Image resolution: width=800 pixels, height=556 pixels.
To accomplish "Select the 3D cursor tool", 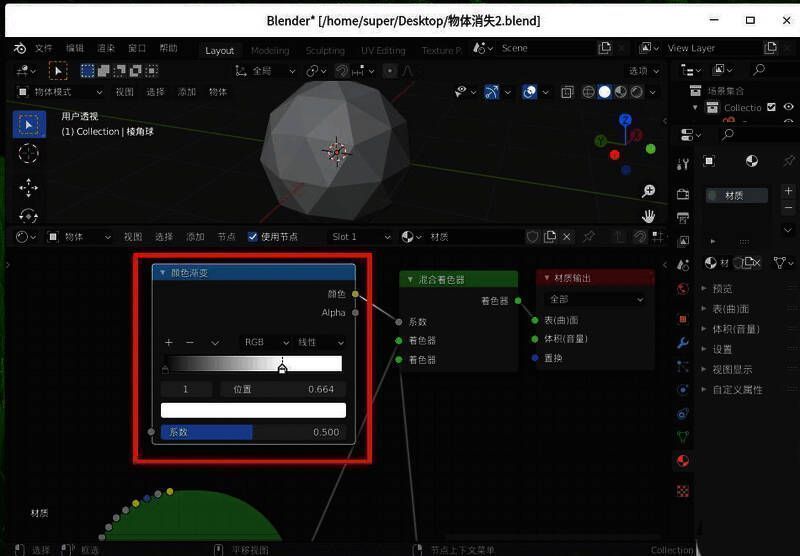I will (x=29, y=154).
